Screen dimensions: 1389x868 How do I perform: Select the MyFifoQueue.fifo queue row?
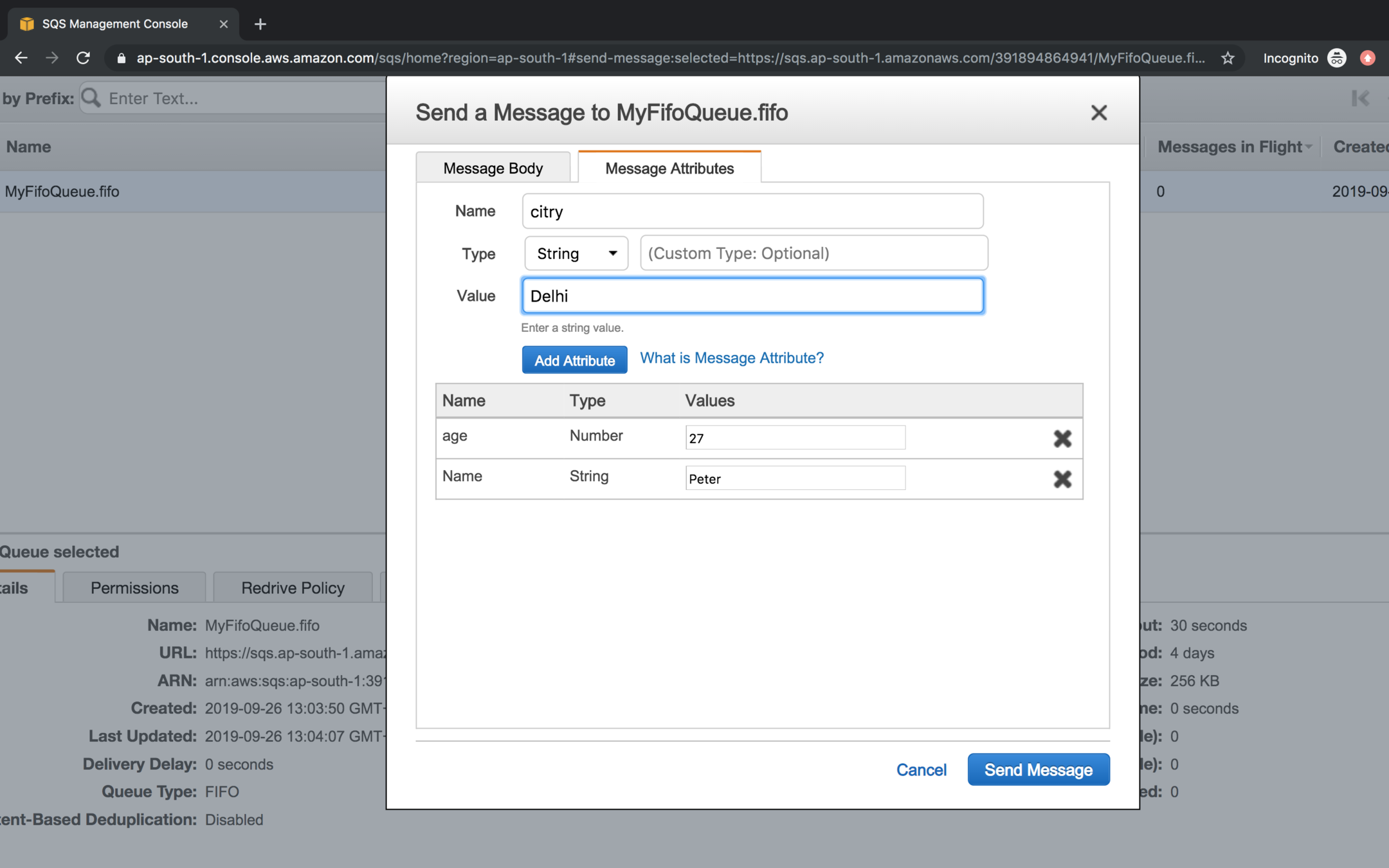click(193, 192)
